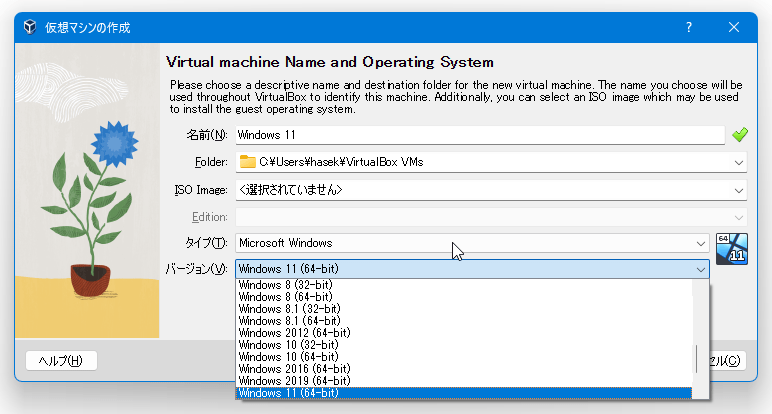
Task: Click the VirtualBox cube icon in title bar
Action: [x=30, y=27]
